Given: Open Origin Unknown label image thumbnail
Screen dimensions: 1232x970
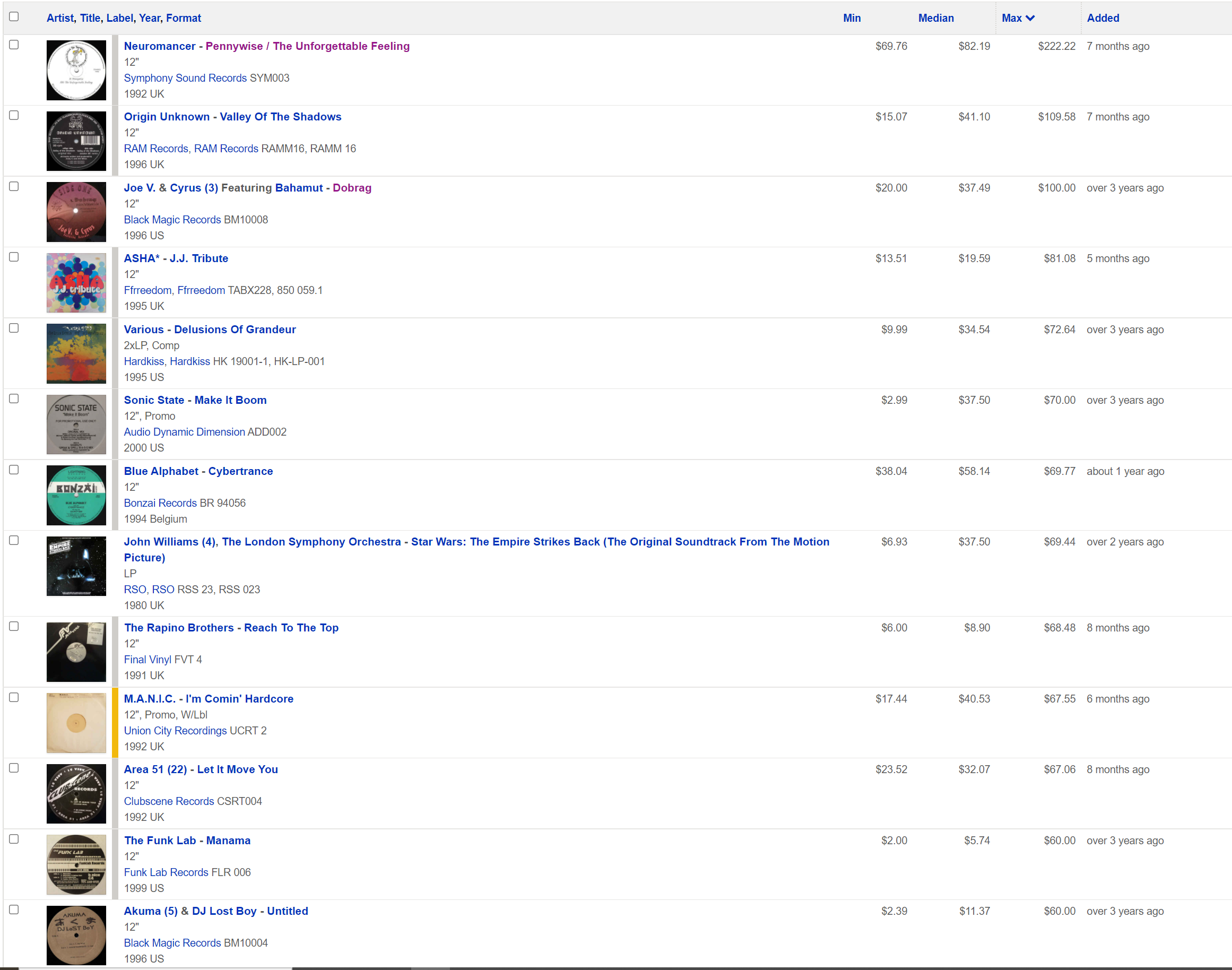Looking at the screenshot, I should click(76, 141).
